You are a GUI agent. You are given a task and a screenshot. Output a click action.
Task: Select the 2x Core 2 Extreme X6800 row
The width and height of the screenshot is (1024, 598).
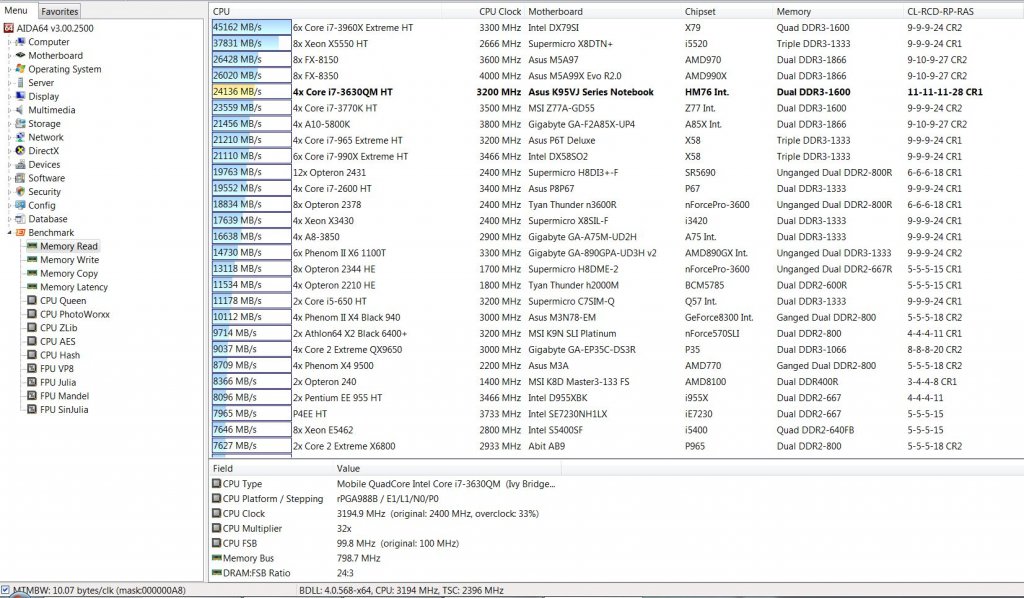[616, 446]
